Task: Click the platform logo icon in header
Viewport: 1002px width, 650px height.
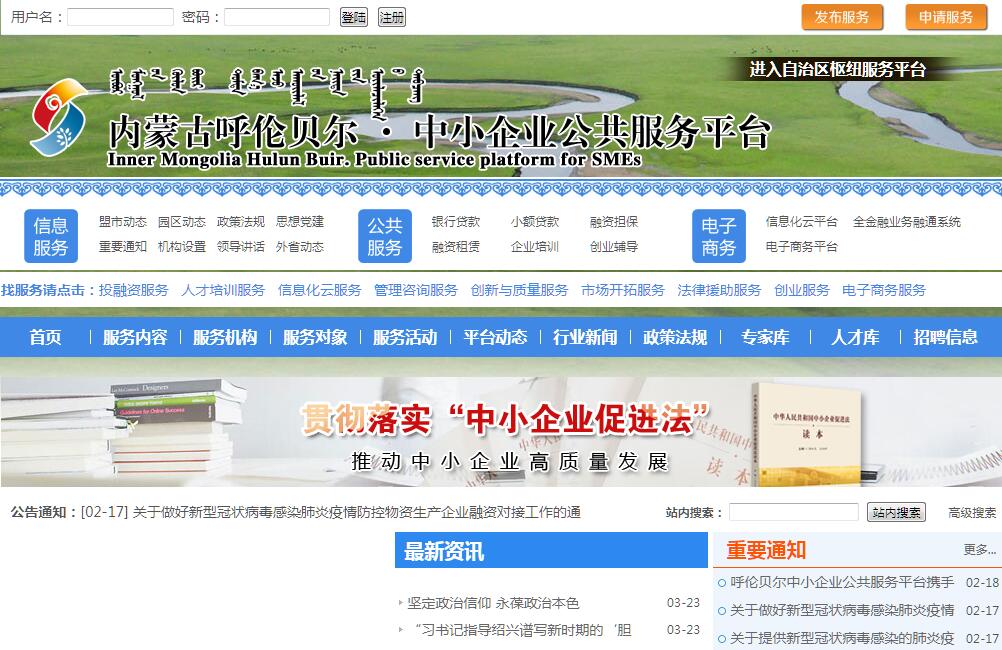Action: point(59,118)
